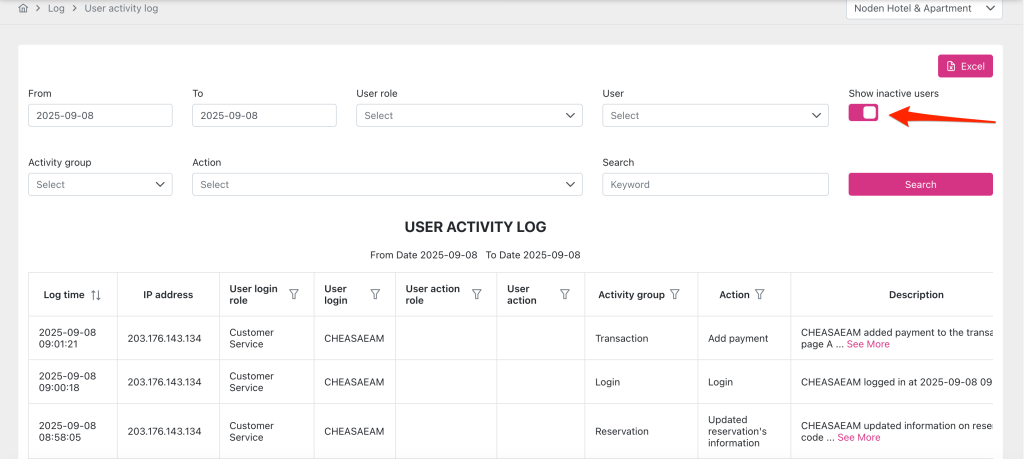Filter the User login role column

coord(294,295)
